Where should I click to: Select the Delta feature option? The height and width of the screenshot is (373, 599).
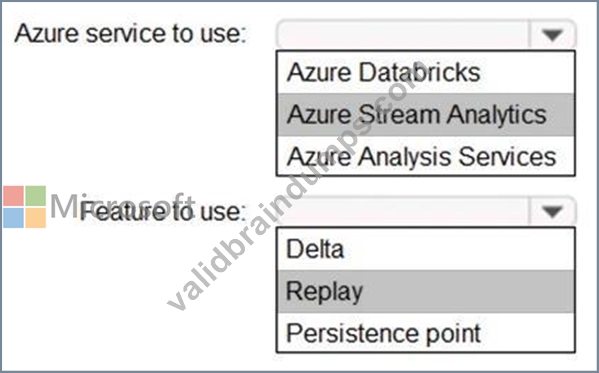426,249
